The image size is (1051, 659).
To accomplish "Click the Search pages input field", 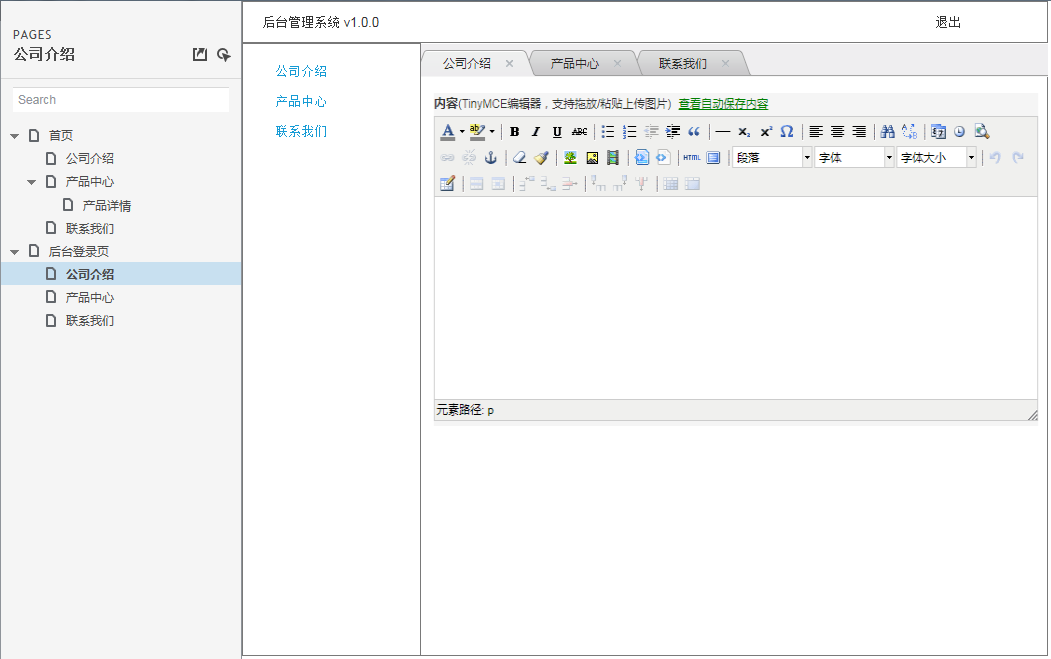I will coord(121,100).
